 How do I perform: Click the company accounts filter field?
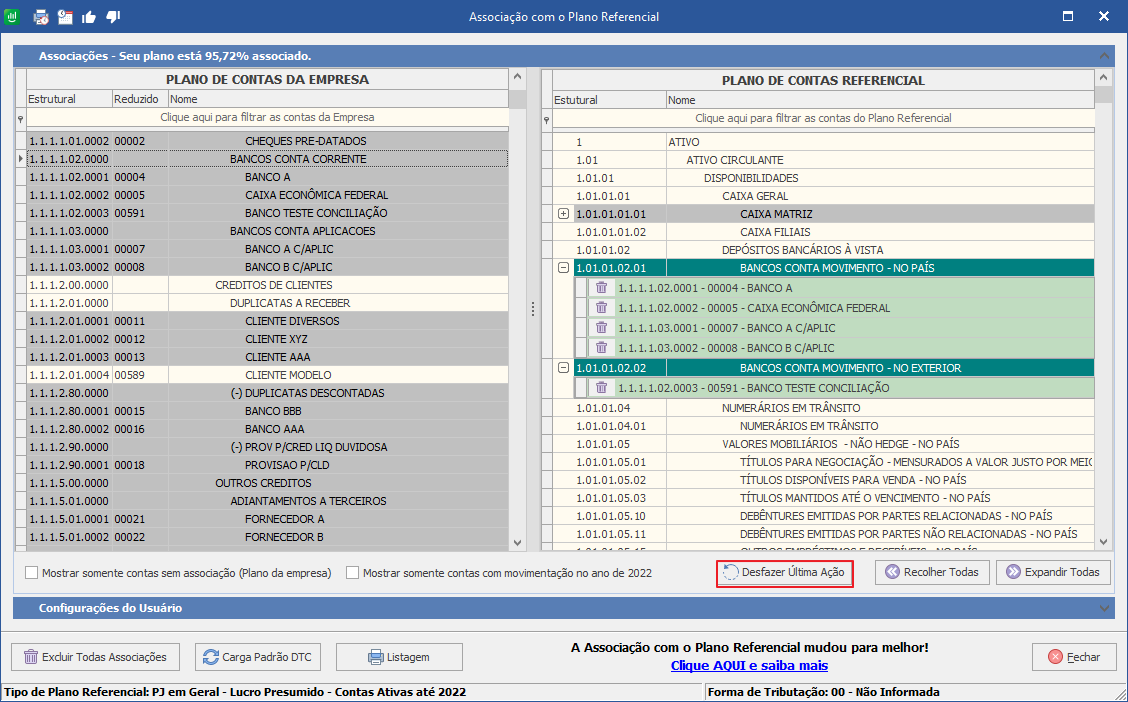point(267,118)
